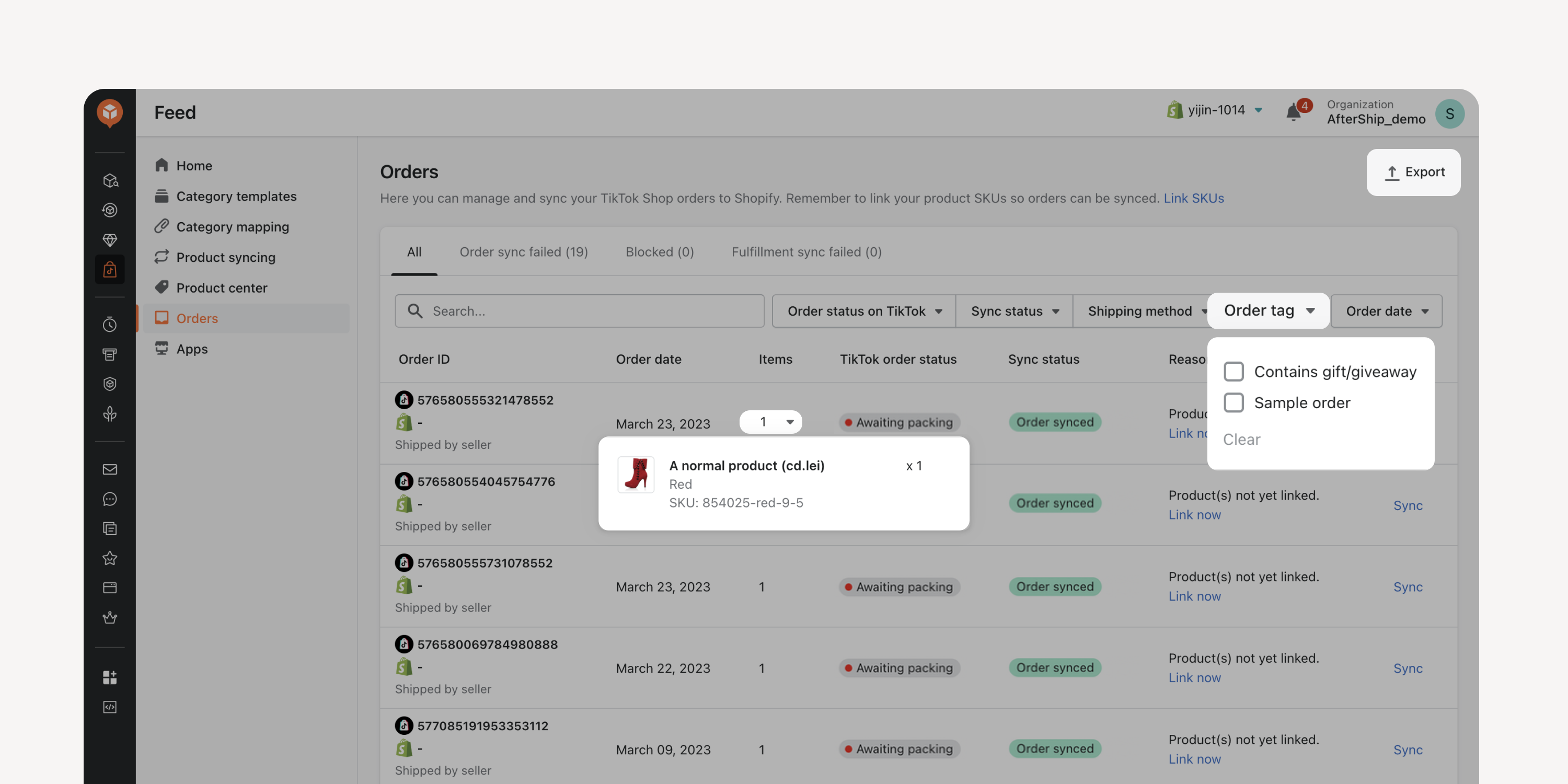Open the clock icon in left sidebar

[x=110, y=325]
